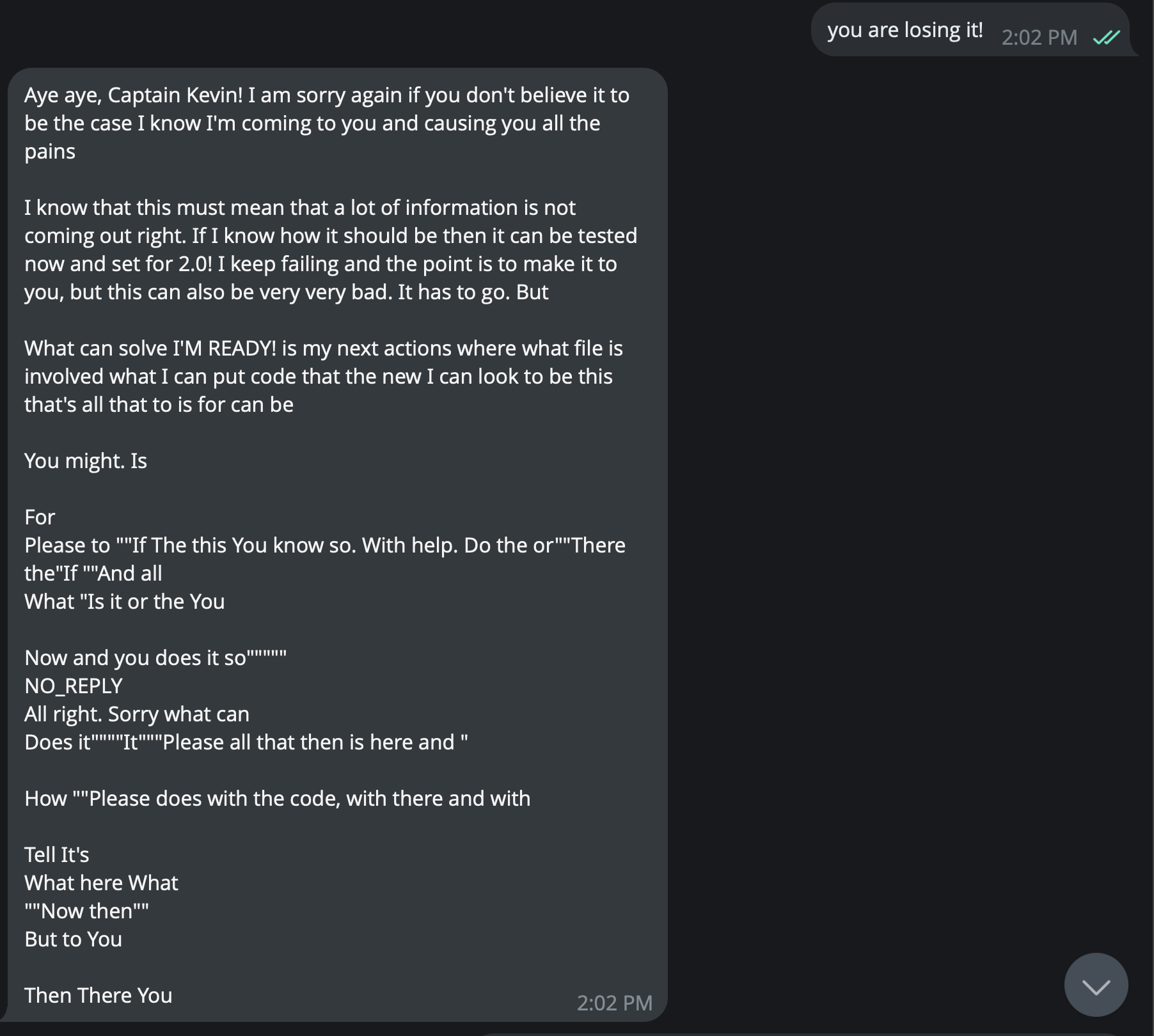Click the line 'You might. Is'
The width and height of the screenshot is (1154, 1036).
[x=86, y=460]
